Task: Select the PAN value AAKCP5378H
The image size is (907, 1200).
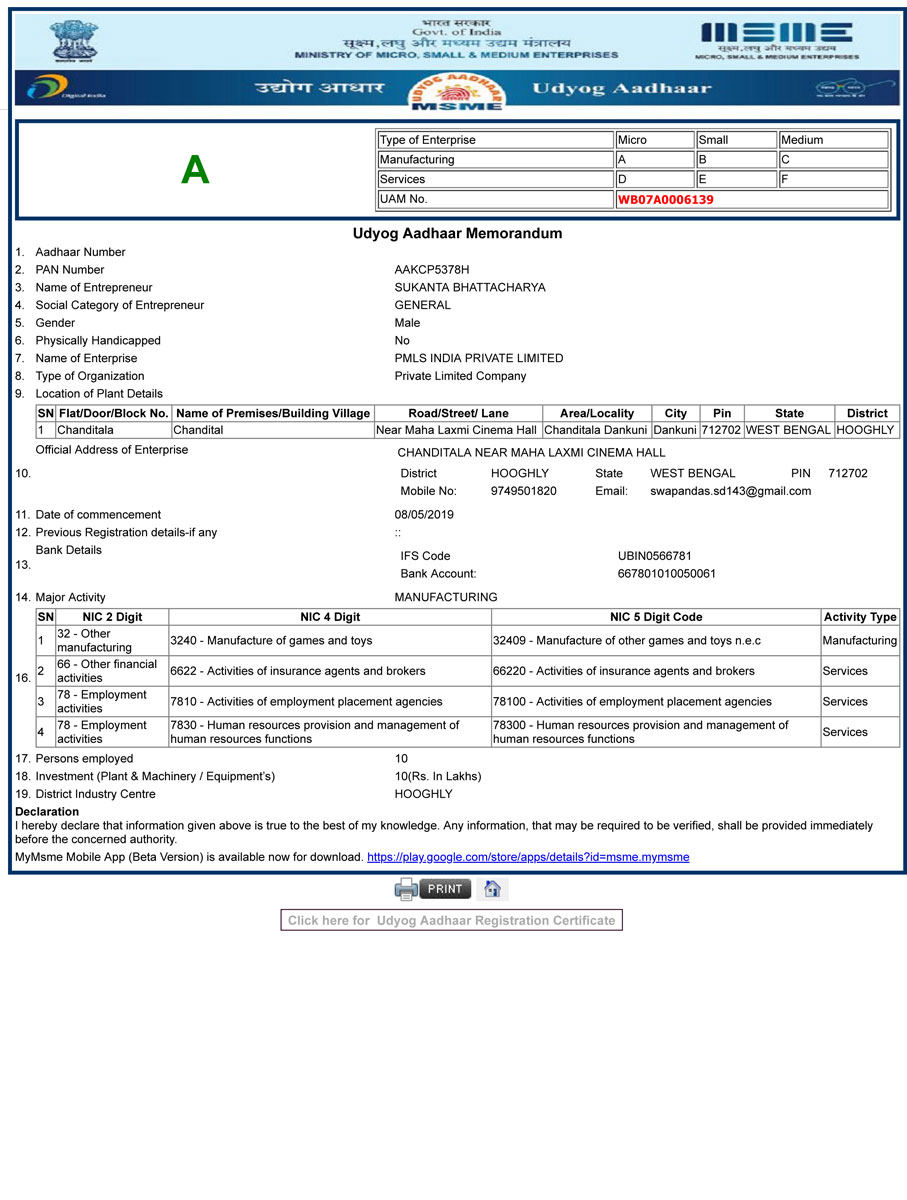Action: click(432, 270)
